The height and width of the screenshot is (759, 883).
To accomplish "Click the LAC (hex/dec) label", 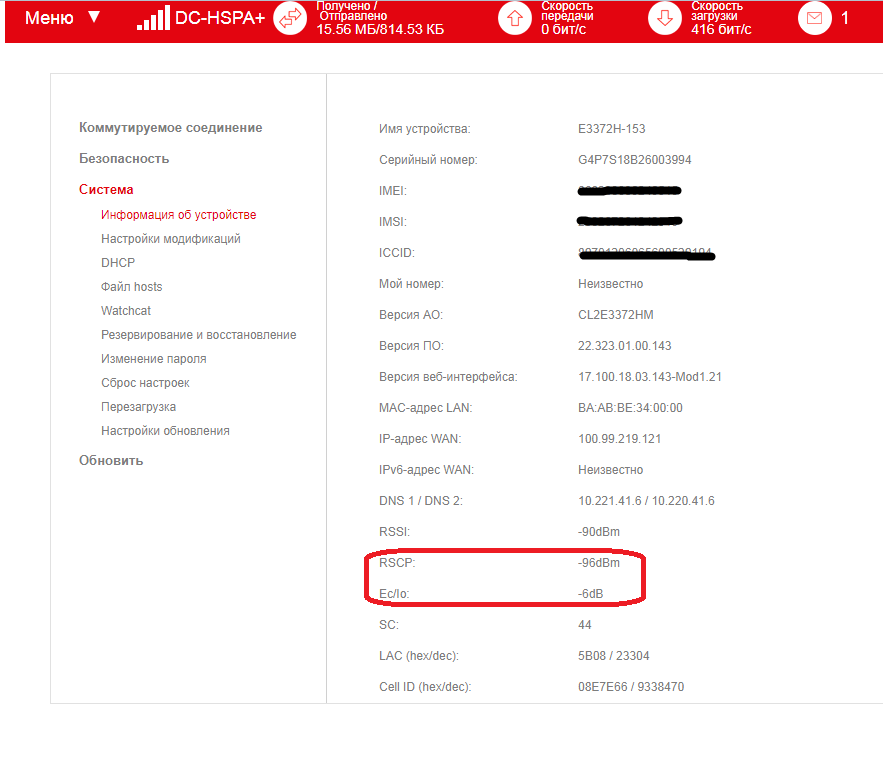I will pyautogui.click(x=419, y=655).
